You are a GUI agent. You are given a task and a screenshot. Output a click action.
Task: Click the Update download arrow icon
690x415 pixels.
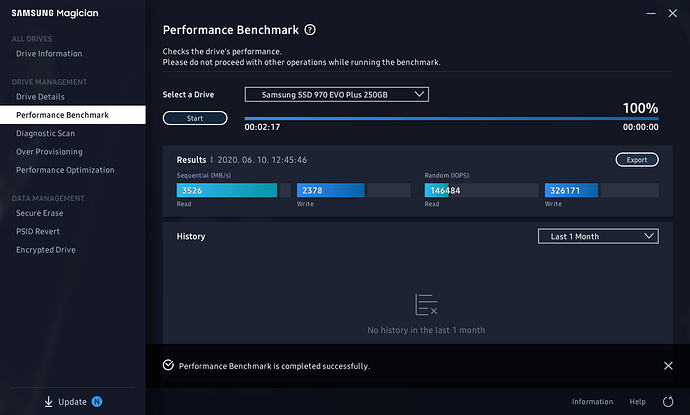click(x=48, y=401)
